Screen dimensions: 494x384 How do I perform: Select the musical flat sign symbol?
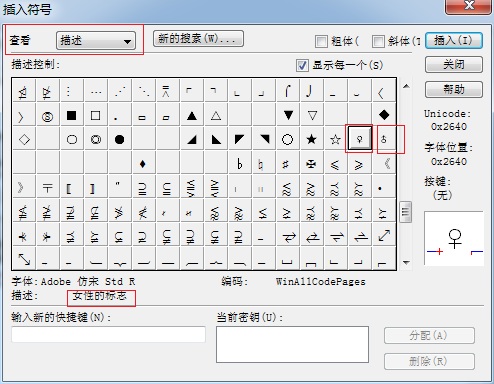[x=239, y=164]
